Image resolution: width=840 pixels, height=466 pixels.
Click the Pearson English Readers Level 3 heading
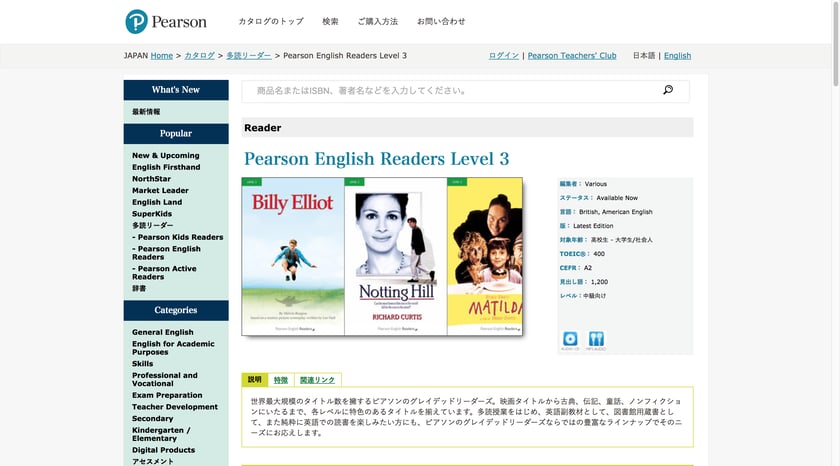377,159
